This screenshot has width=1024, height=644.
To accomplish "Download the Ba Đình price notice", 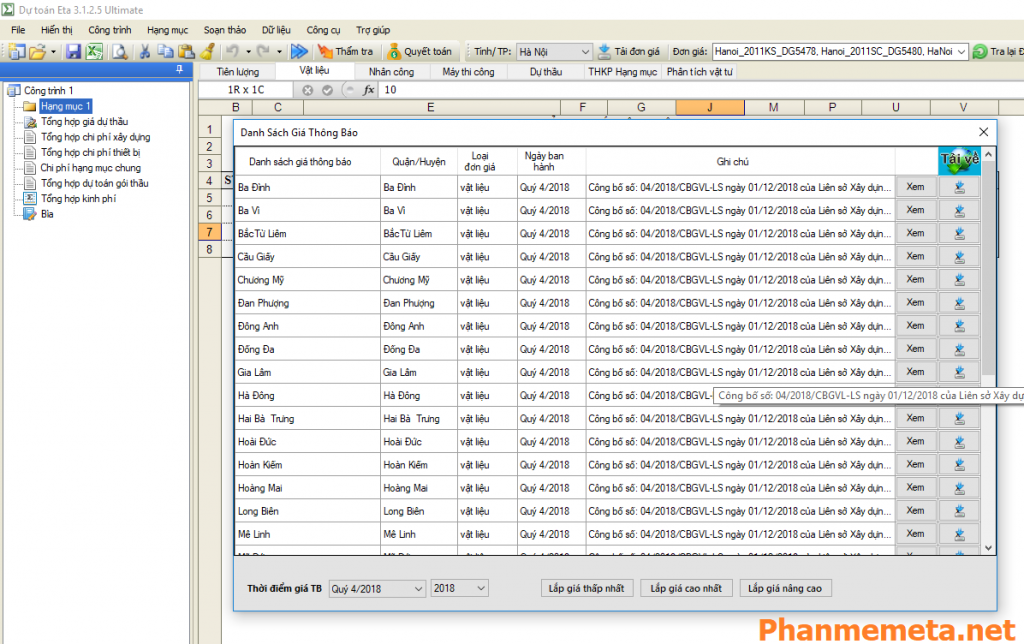I will pyautogui.click(x=959, y=186).
